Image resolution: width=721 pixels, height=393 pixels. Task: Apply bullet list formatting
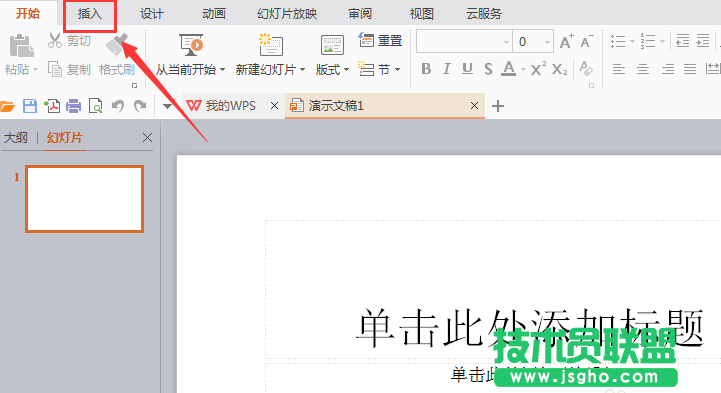click(x=618, y=41)
